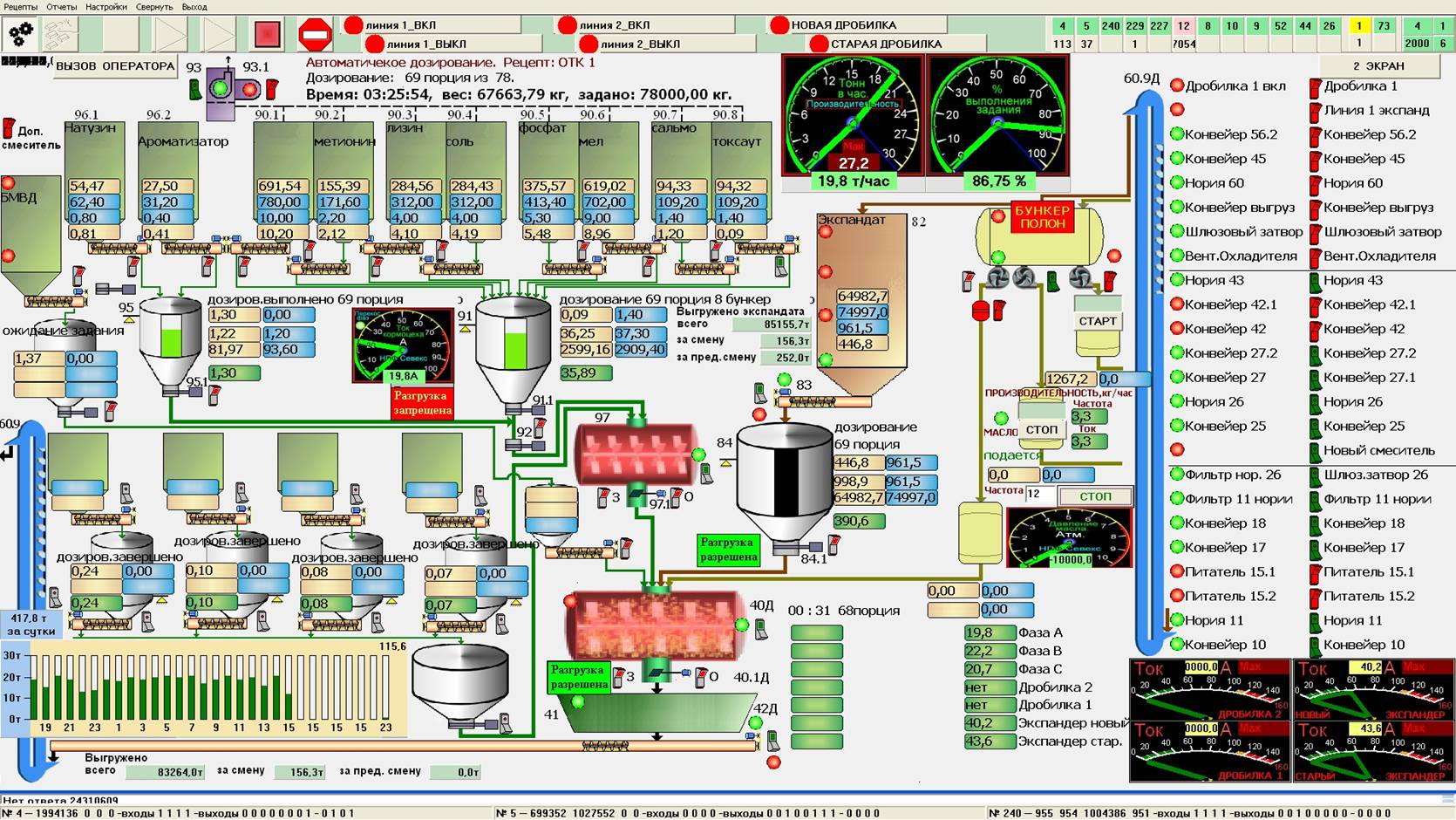Click the Частота input field showing 12
This screenshot has height=820, width=1456.
(1039, 494)
